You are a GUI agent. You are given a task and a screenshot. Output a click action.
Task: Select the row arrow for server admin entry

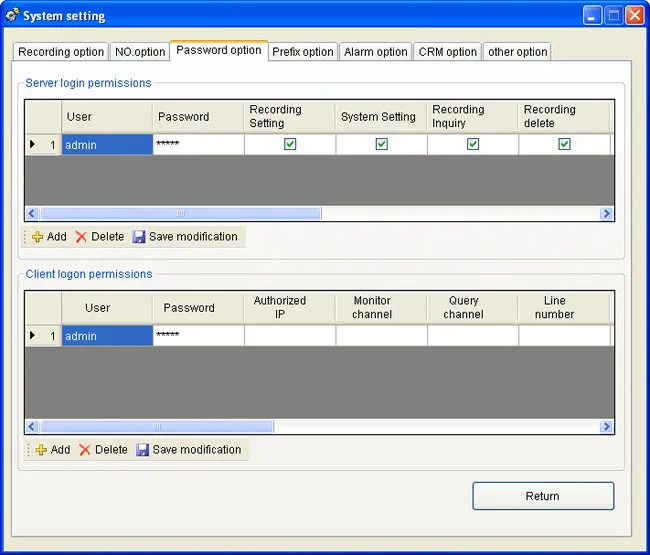pos(32,144)
